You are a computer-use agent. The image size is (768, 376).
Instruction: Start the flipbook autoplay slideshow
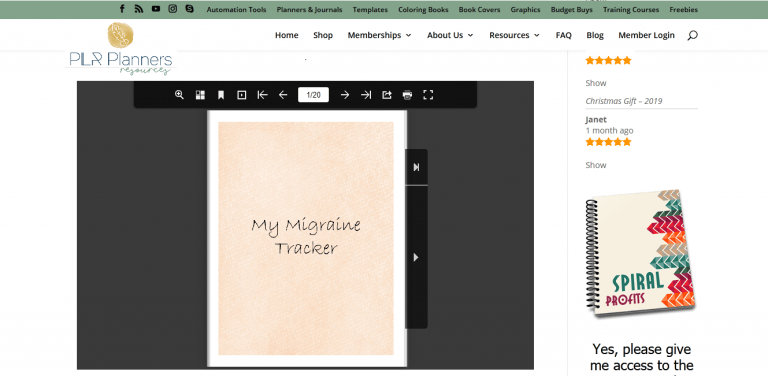241,95
